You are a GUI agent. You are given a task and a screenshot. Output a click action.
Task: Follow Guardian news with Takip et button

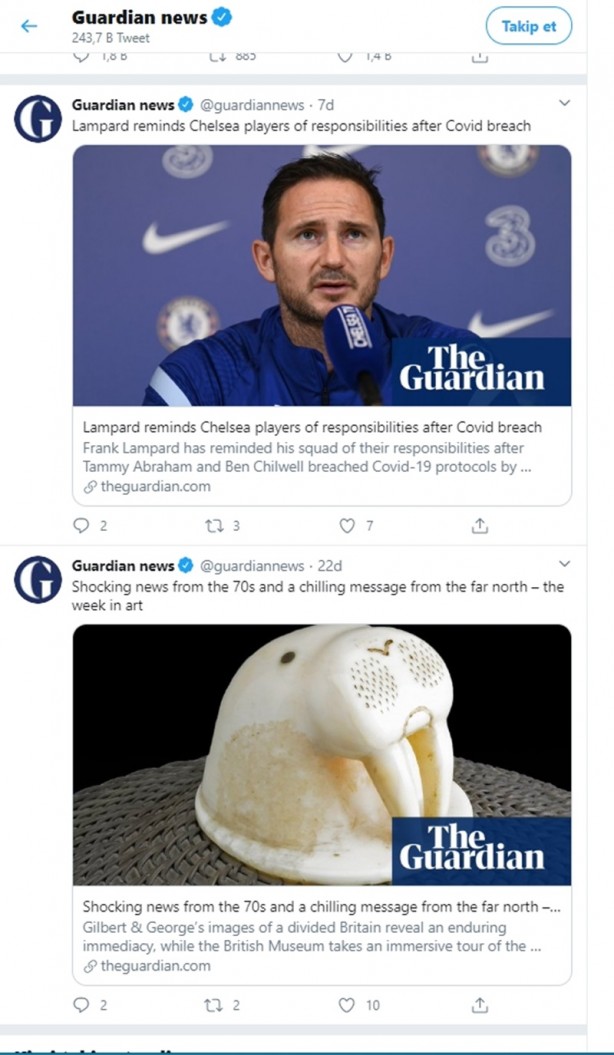tap(529, 26)
